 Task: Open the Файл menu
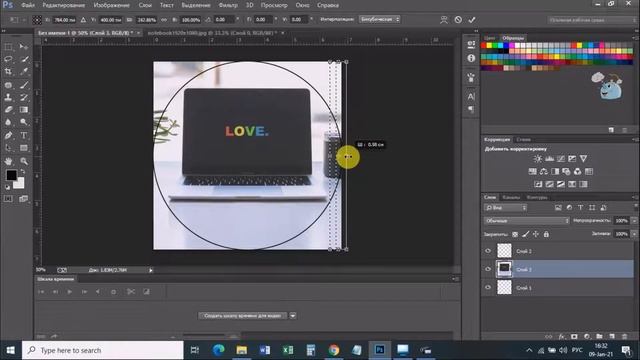[28, 5]
